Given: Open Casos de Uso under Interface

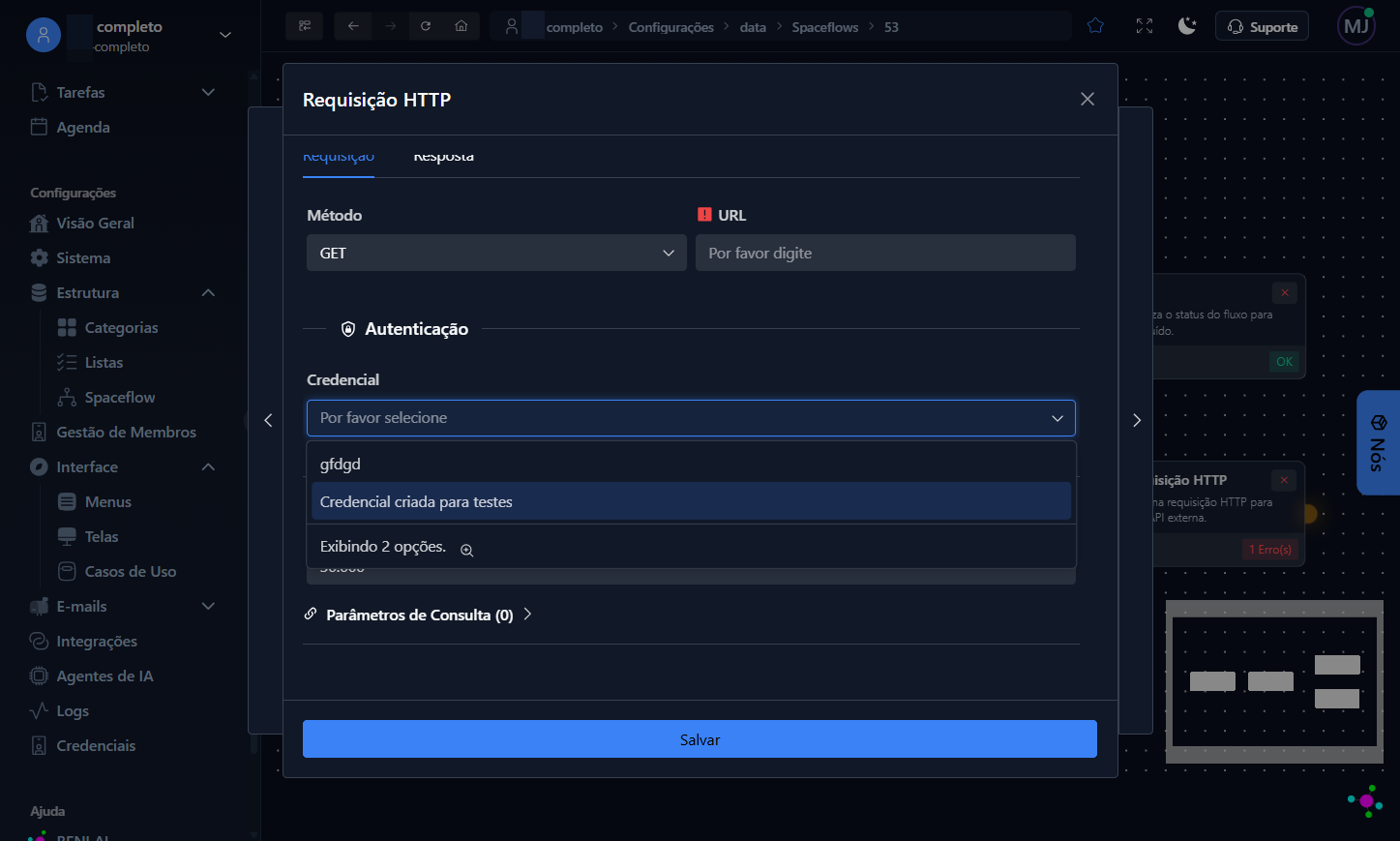Looking at the screenshot, I should [130, 571].
